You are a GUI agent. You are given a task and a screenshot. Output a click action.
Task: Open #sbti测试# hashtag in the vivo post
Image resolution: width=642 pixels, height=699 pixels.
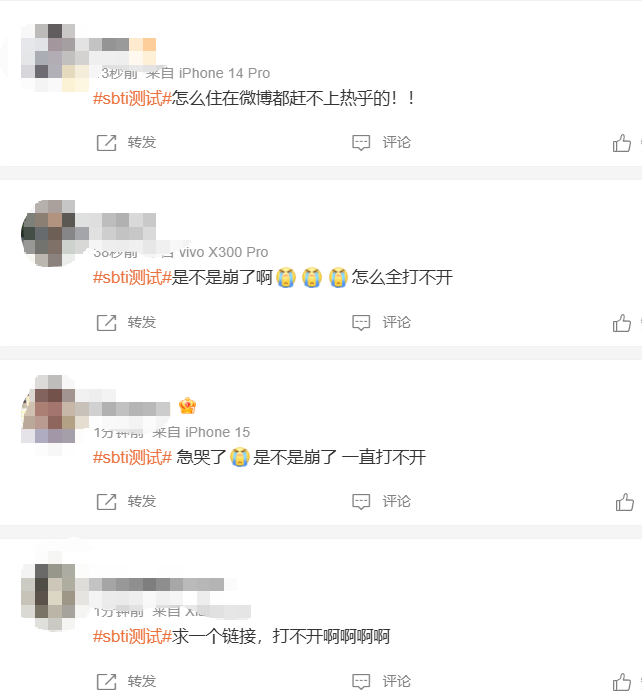[132, 277]
